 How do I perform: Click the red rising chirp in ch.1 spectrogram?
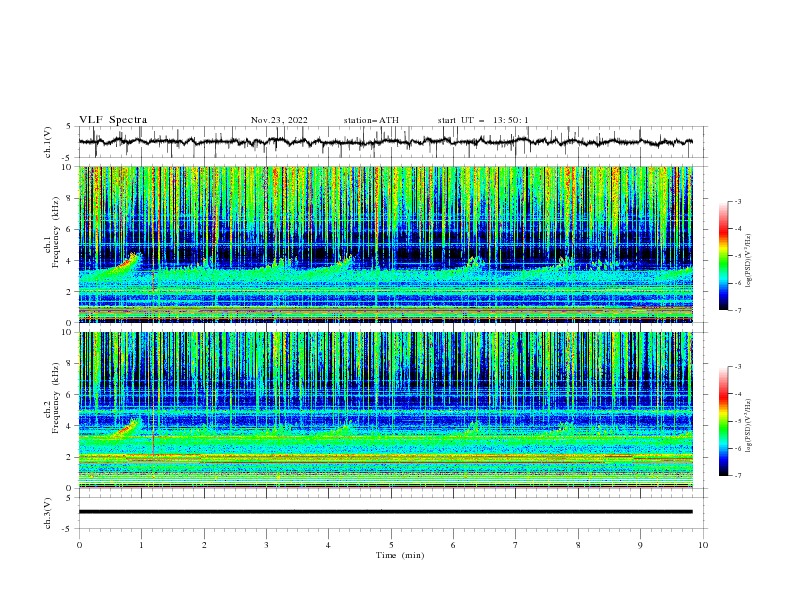click(126, 265)
